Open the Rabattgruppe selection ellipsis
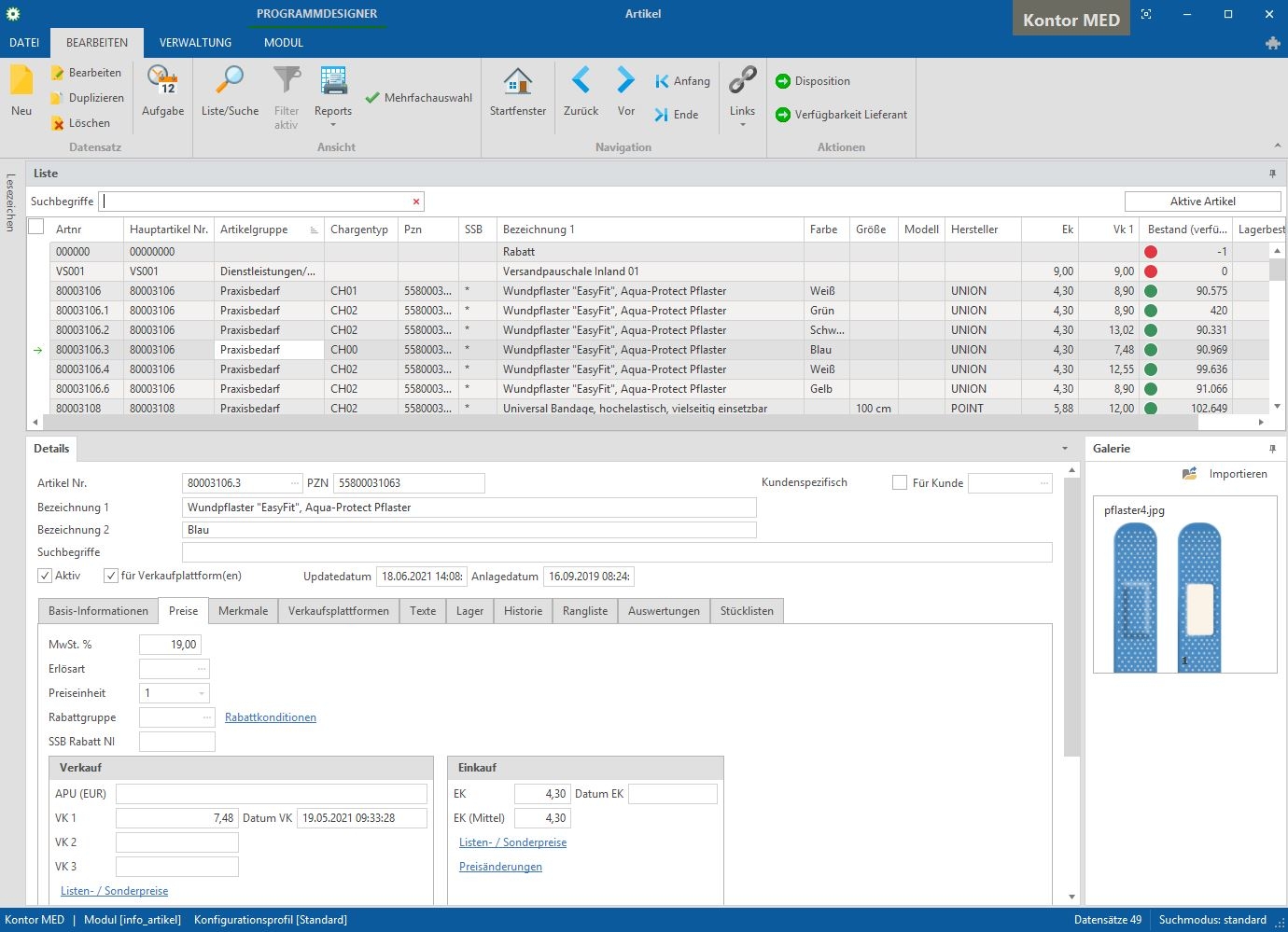This screenshot has height=932, width=1288. 206,717
